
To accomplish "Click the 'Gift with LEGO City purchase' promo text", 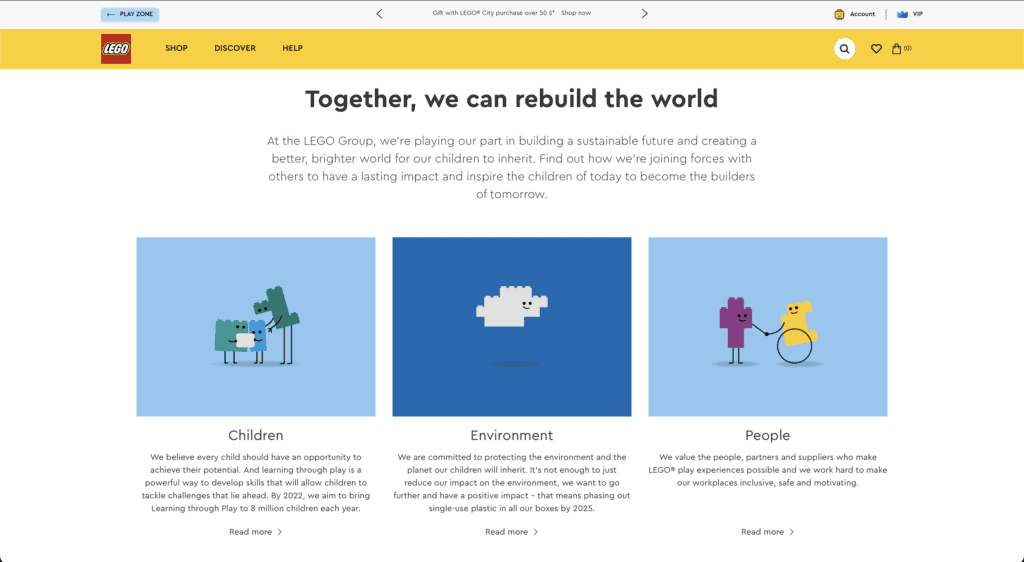I will click(x=493, y=13).
